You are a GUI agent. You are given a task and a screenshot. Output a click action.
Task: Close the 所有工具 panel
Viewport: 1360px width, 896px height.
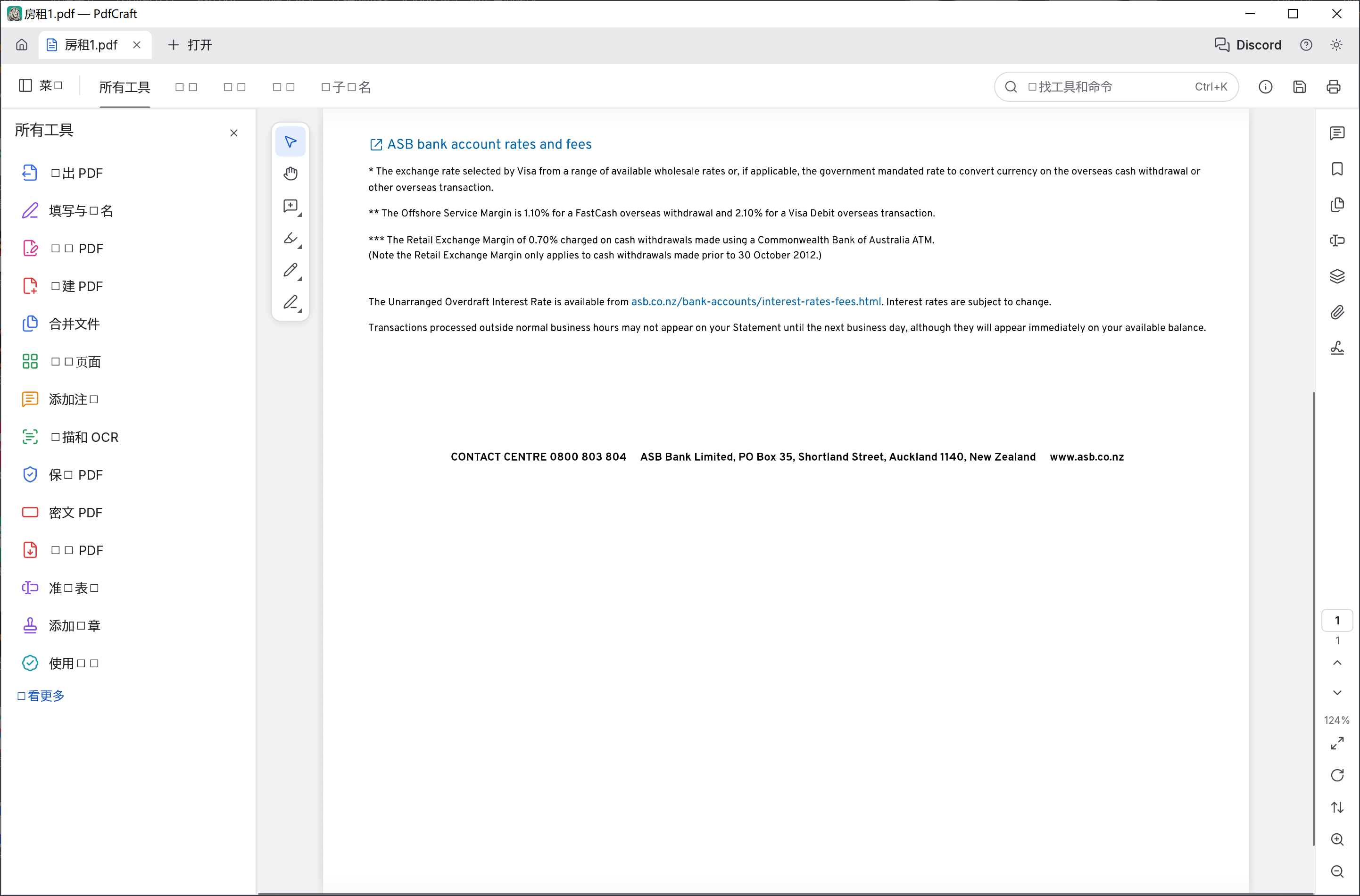pyautogui.click(x=234, y=133)
